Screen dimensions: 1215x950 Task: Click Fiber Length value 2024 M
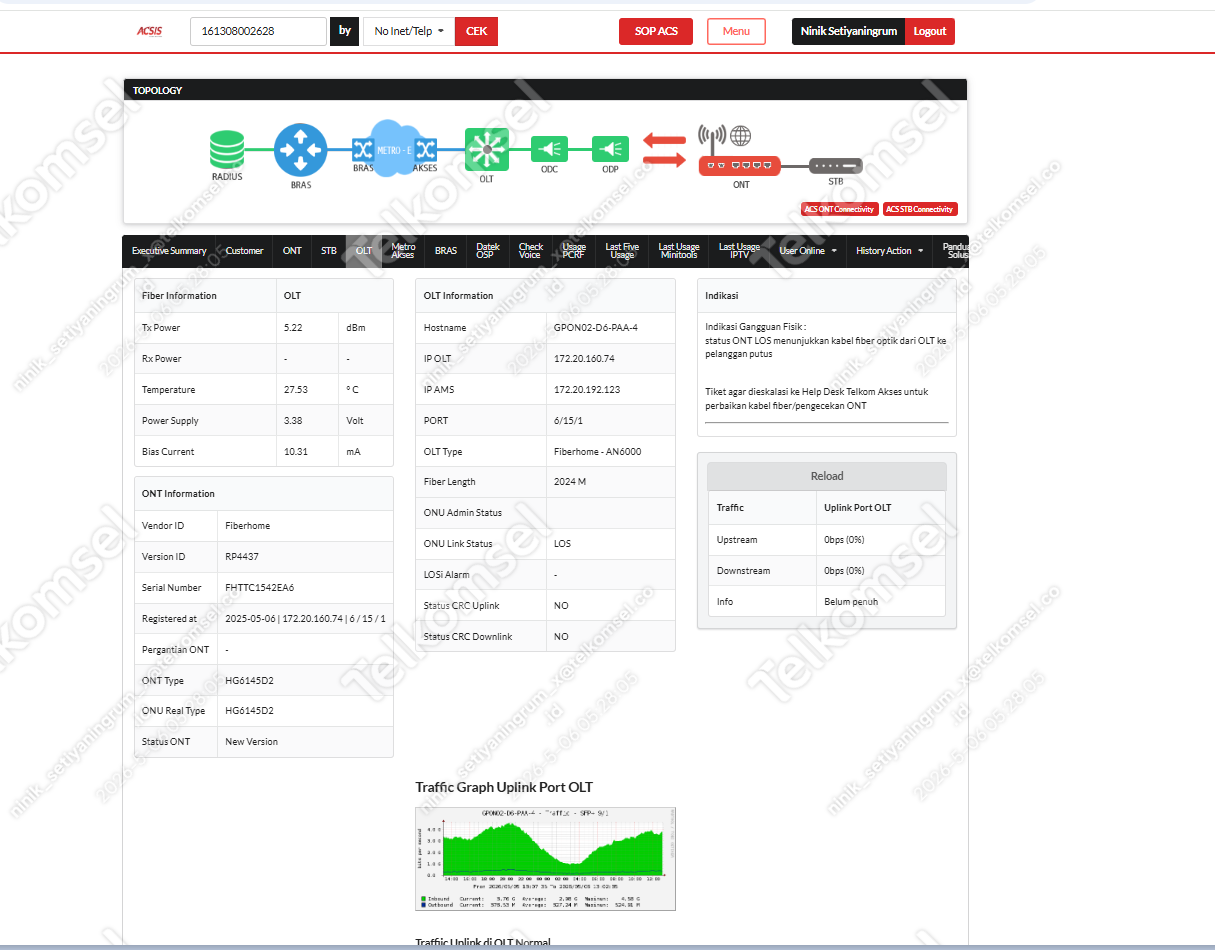(570, 482)
